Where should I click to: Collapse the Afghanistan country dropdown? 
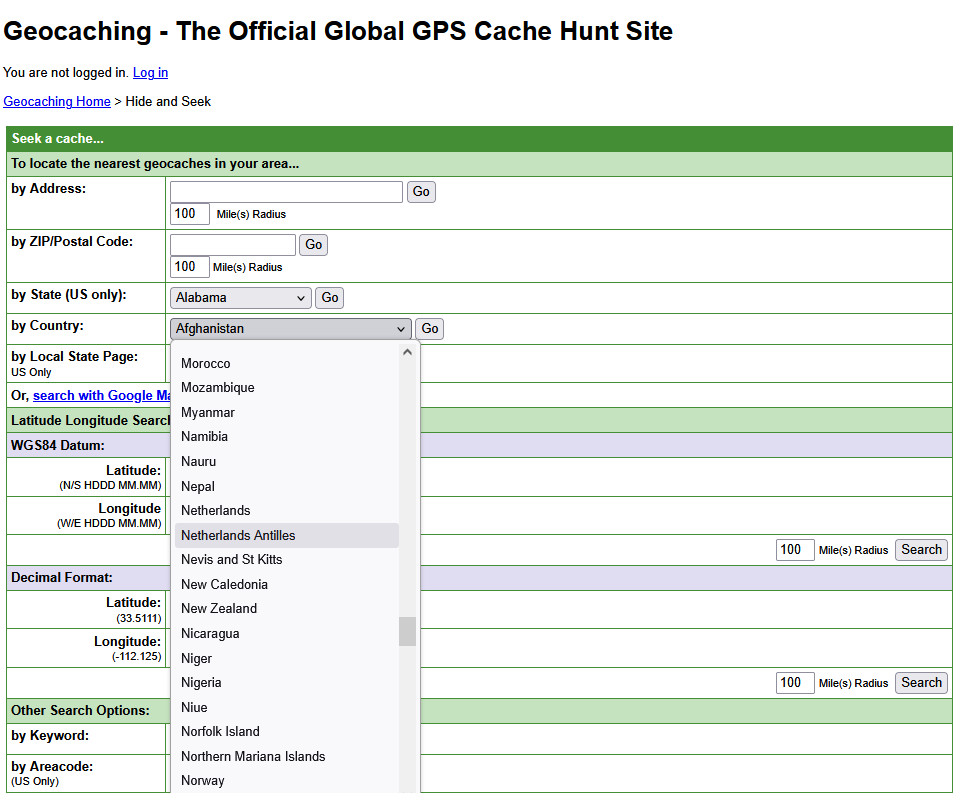point(290,329)
